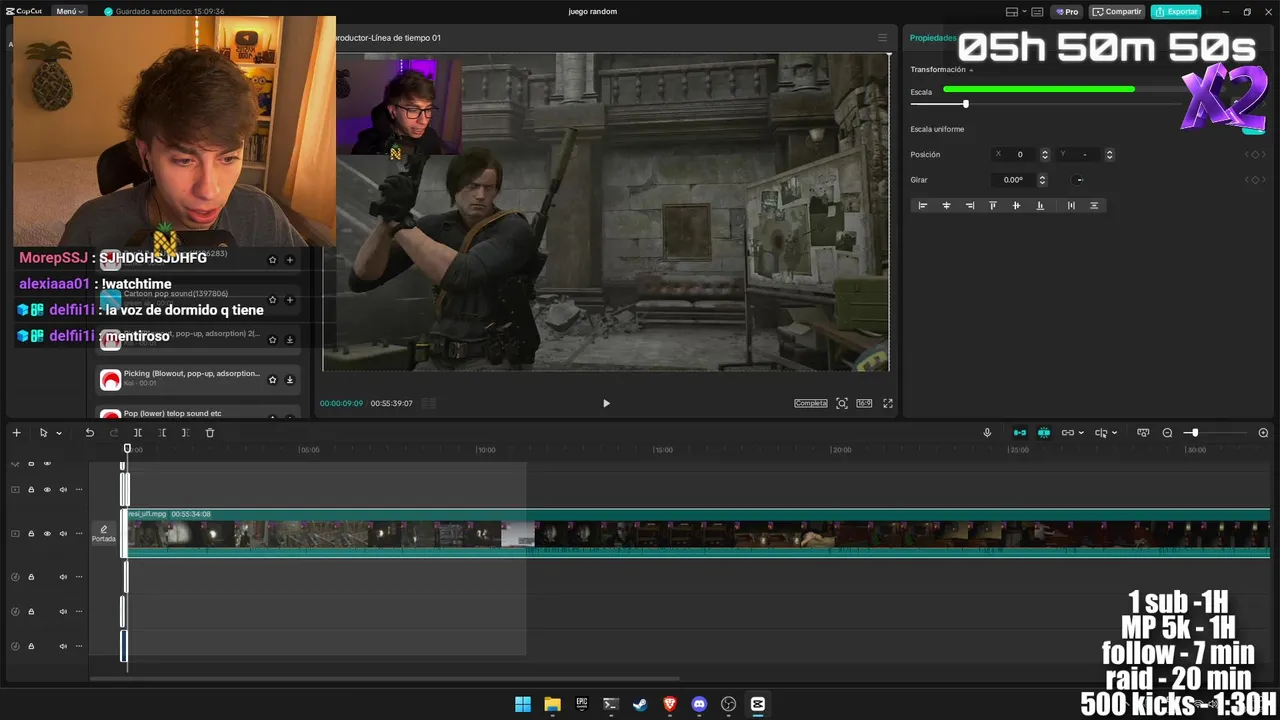Image resolution: width=1280 pixels, height=720 pixels.
Task: Hide the track above the main video track
Action: click(x=47, y=490)
